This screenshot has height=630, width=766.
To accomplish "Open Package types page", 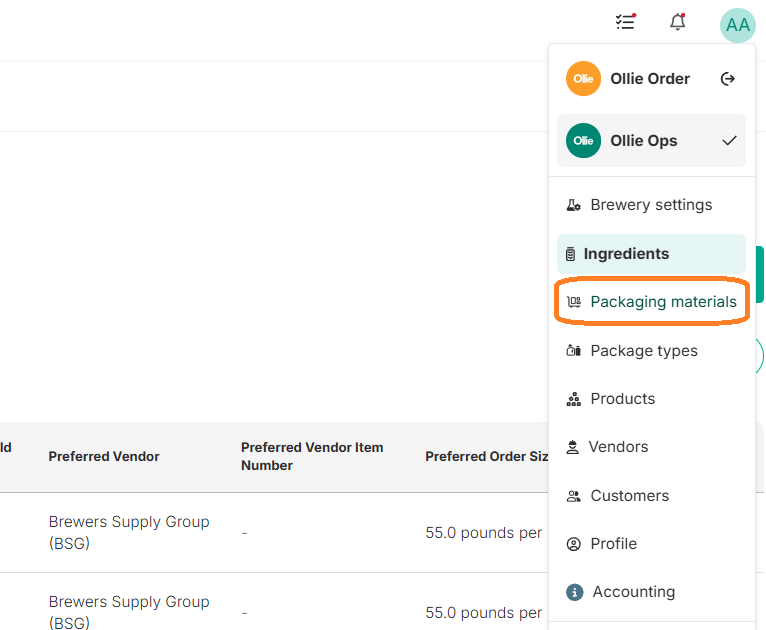I will click(652, 351).
